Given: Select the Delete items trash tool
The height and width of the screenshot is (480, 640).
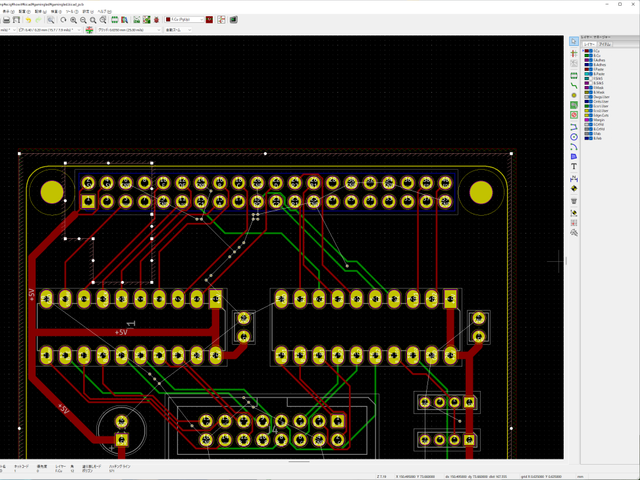Looking at the screenshot, I should (573, 199).
